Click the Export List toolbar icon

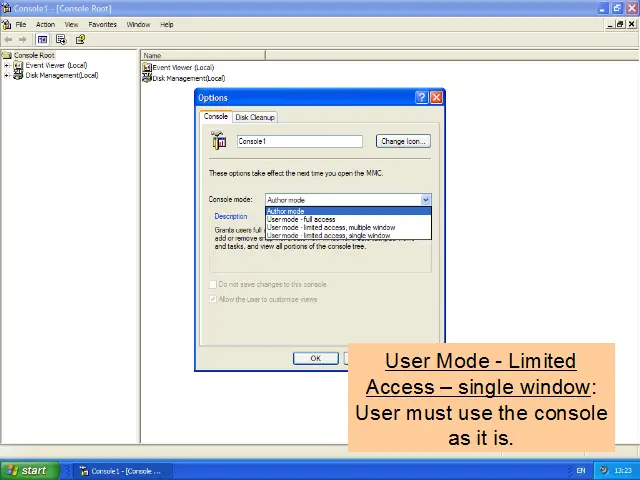click(61, 40)
